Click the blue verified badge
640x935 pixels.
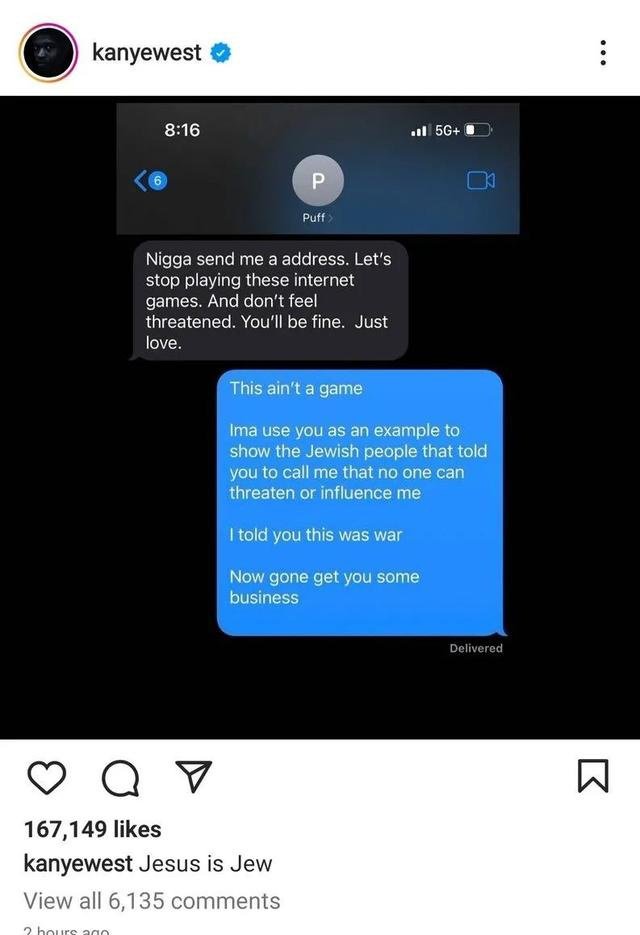click(221, 52)
